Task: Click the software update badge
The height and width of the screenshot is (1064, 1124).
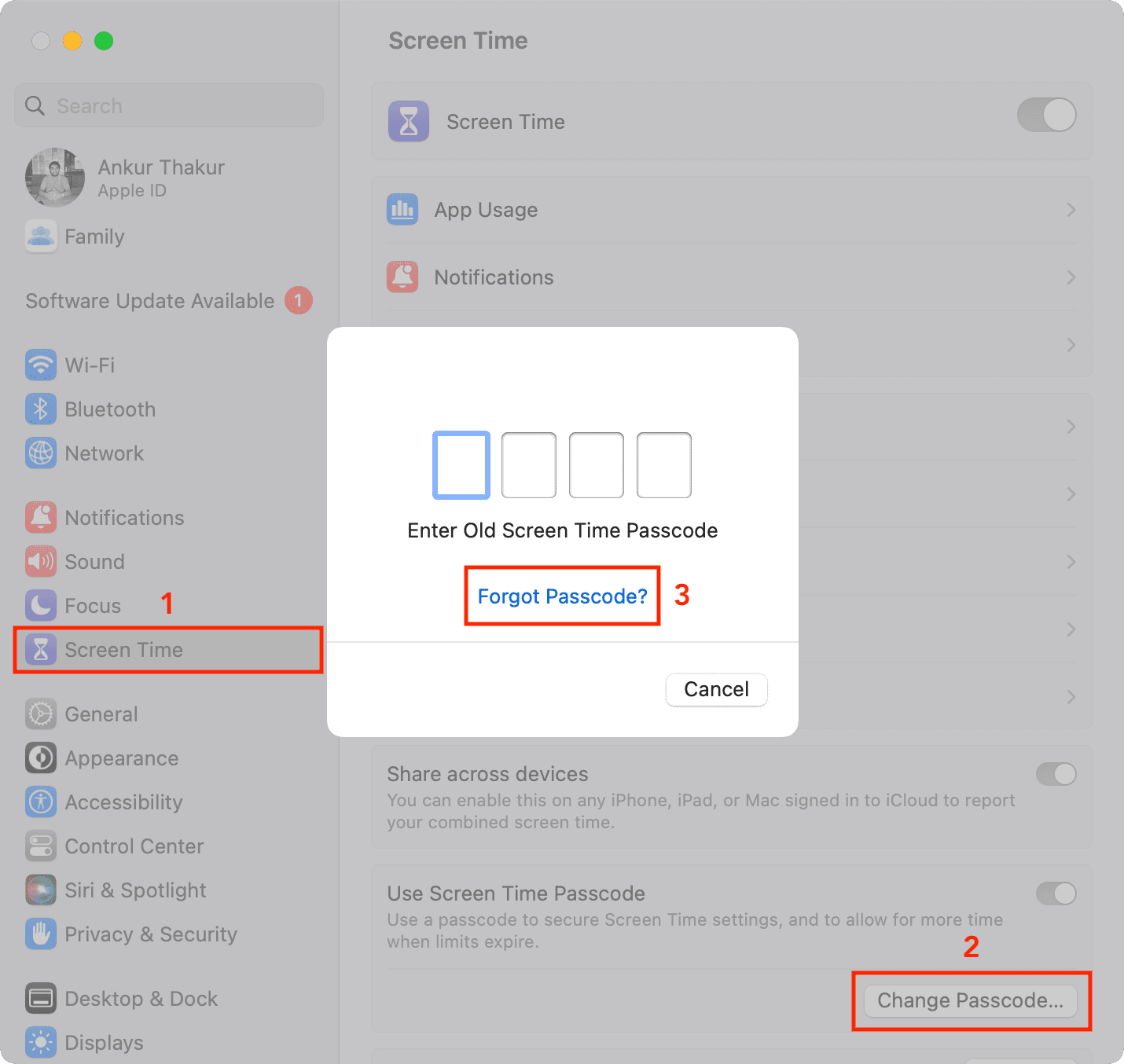Action: click(x=299, y=300)
